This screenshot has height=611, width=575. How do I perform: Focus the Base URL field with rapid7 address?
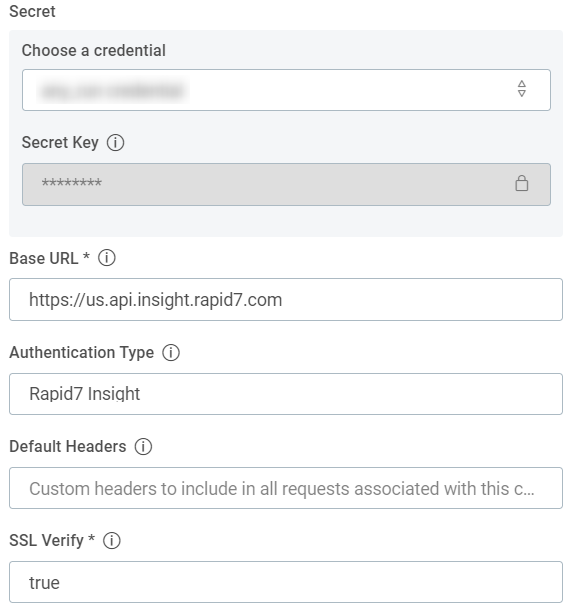[286, 300]
